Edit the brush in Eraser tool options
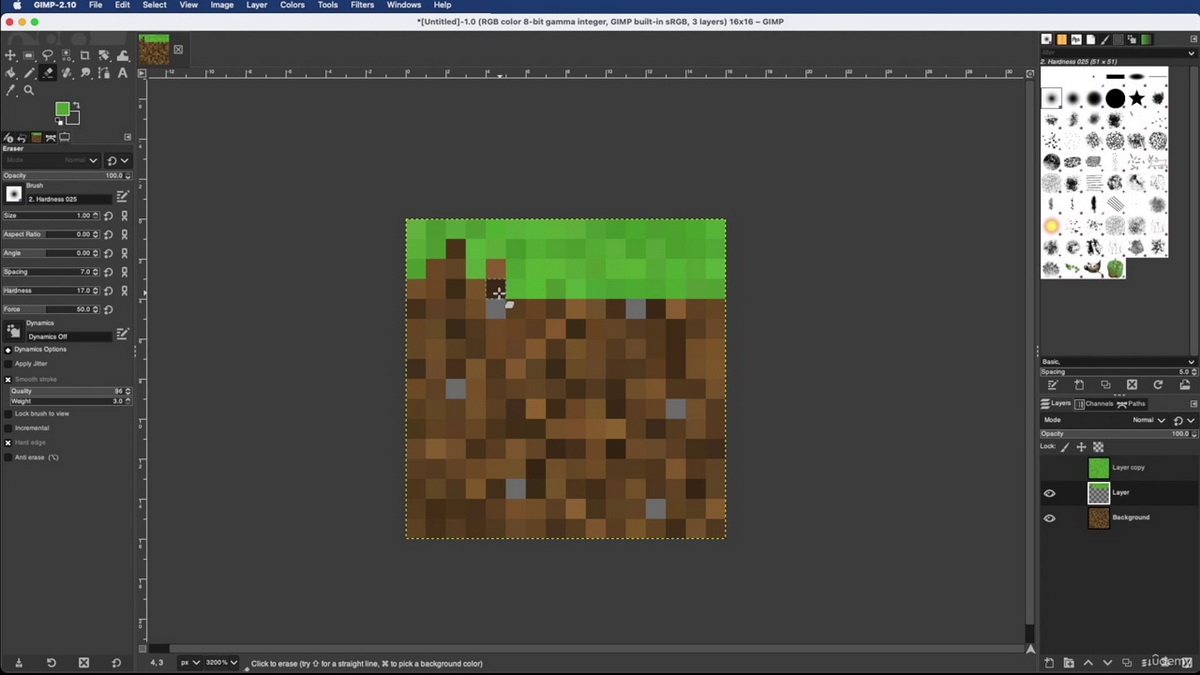Viewport: 1200px width, 675px height. click(x=122, y=197)
